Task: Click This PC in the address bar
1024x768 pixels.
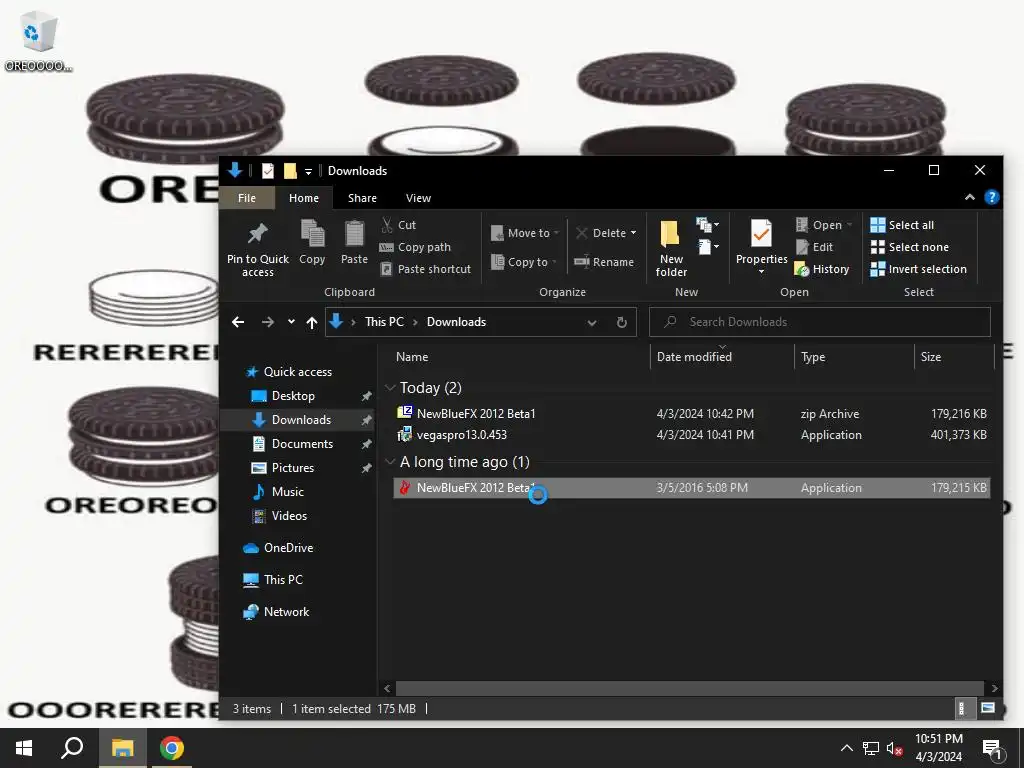Action: point(384,322)
